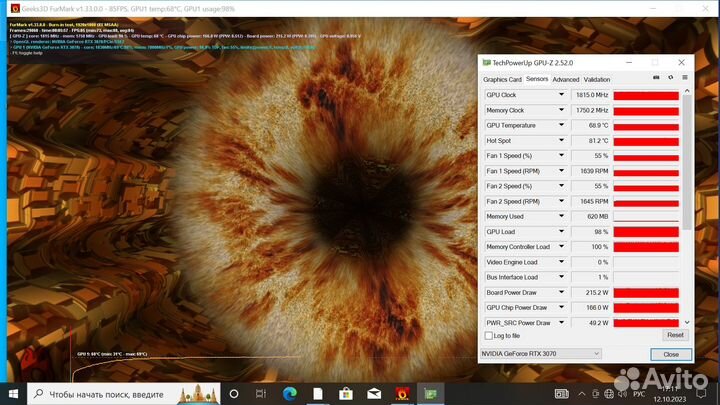
Task: Open Fan 1 Speed (%) dropdown
Action: pyautogui.click(x=561, y=156)
